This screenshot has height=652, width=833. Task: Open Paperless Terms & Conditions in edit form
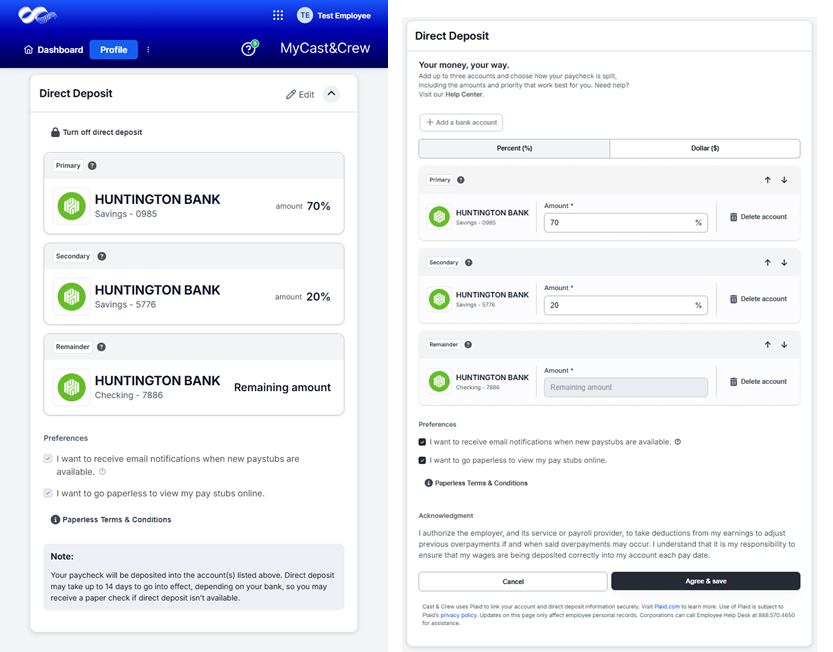[476, 483]
